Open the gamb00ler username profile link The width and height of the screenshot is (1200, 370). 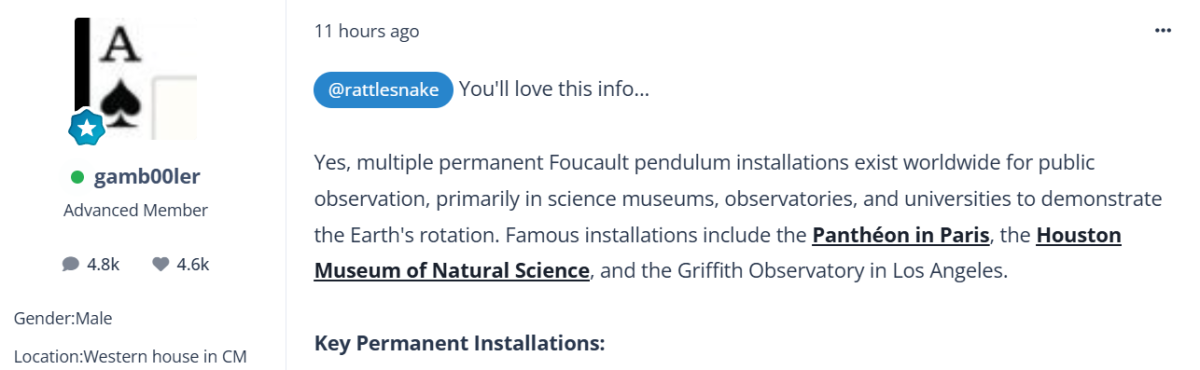pyautogui.click(x=147, y=177)
